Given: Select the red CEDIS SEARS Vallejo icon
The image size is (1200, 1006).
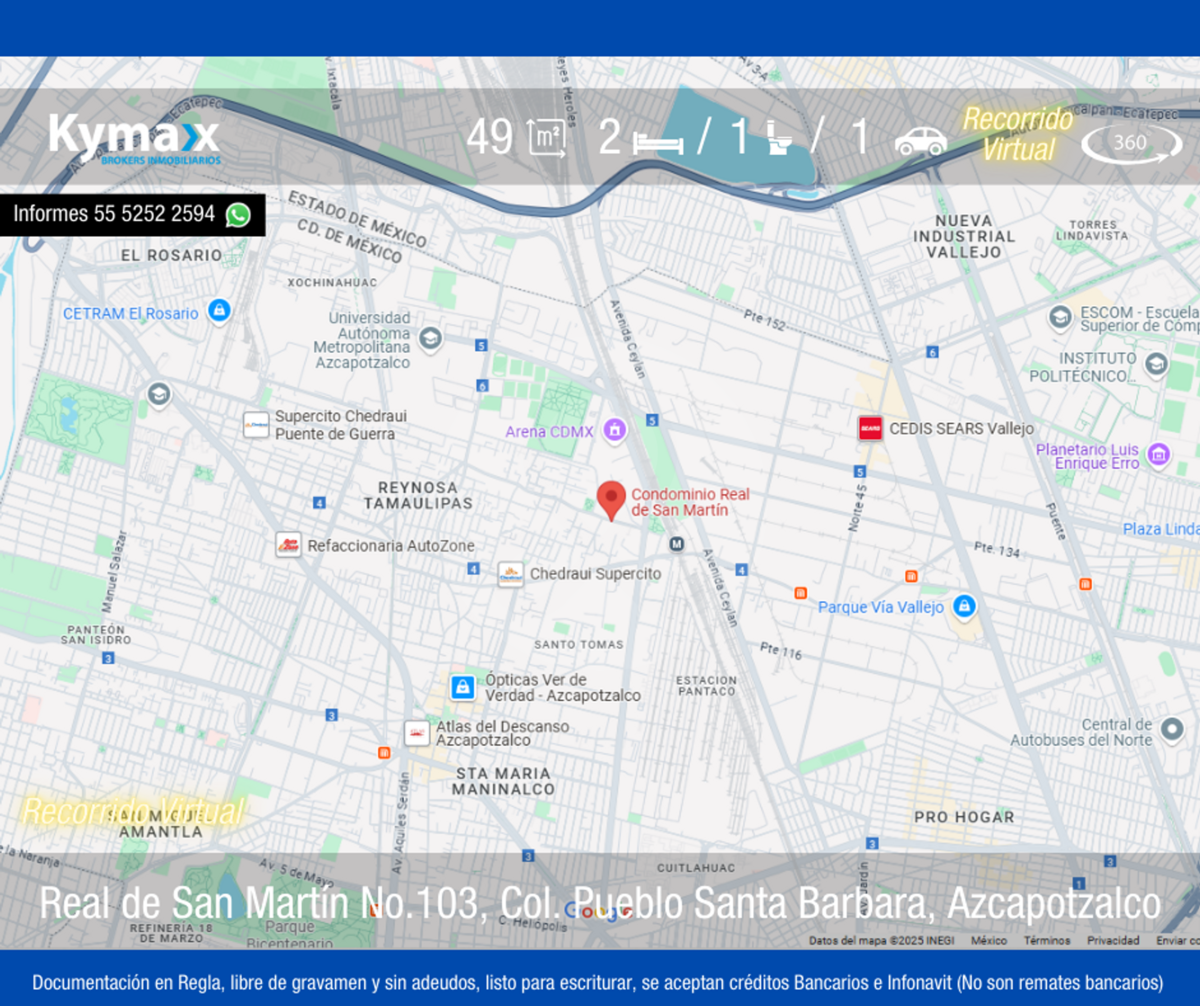Looking at the screenshot, I should point(871,429).
